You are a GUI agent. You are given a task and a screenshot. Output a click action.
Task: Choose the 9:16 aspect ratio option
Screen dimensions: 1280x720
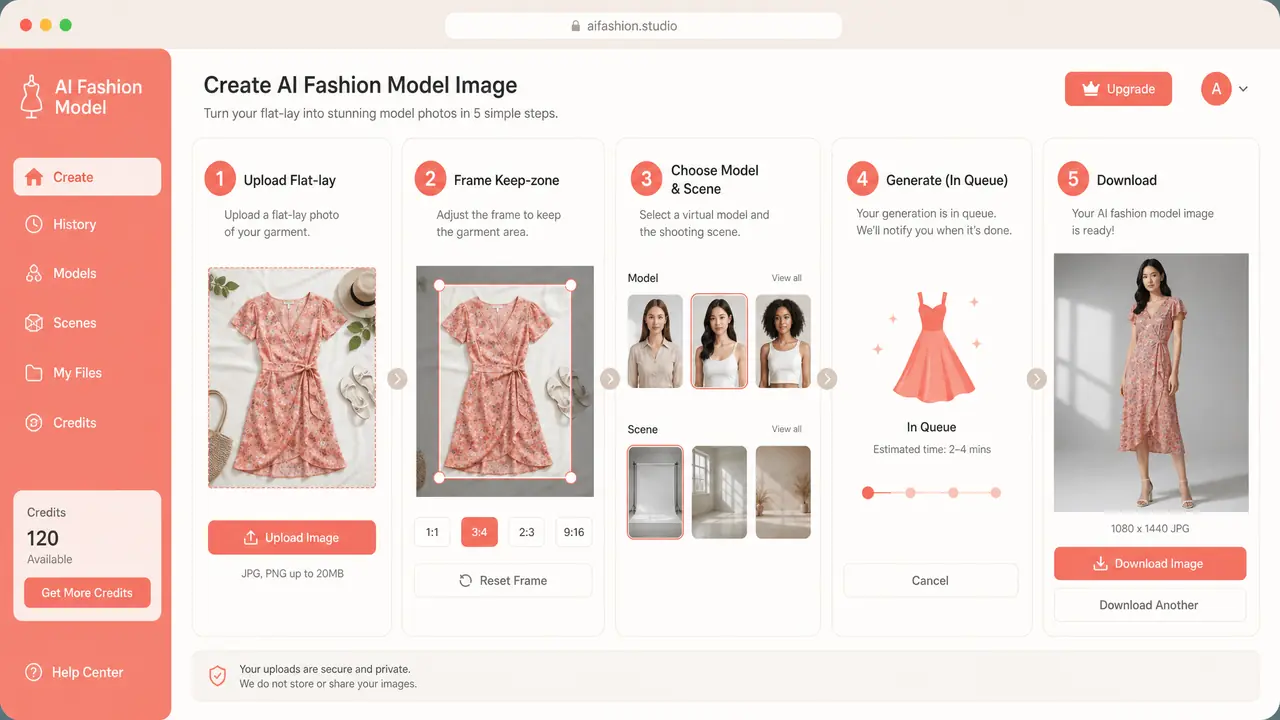coord(574,532)
